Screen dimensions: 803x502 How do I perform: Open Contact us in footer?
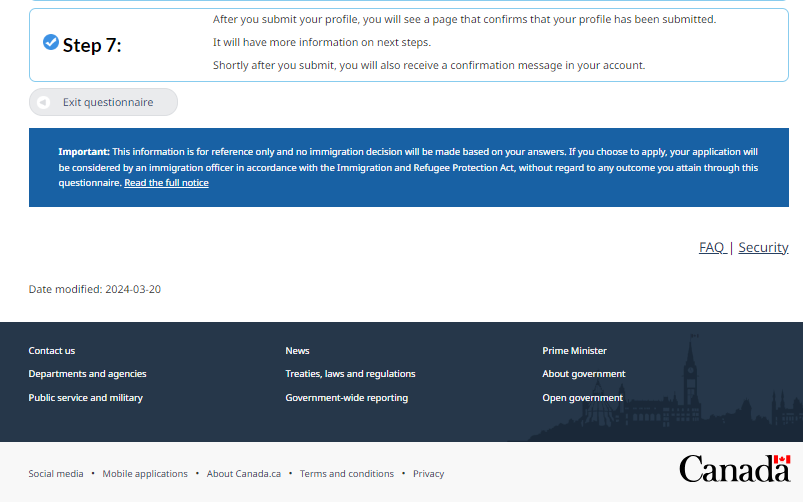point(52,351)
